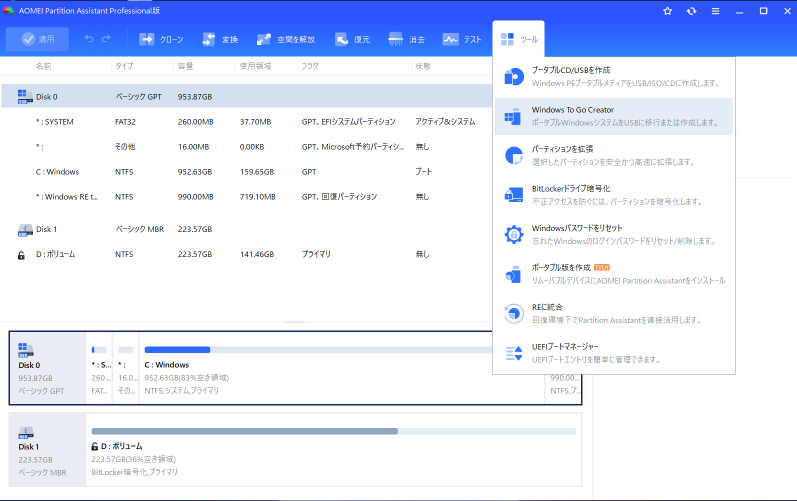Click the redo arrow icon

click(x=106, y=39)
